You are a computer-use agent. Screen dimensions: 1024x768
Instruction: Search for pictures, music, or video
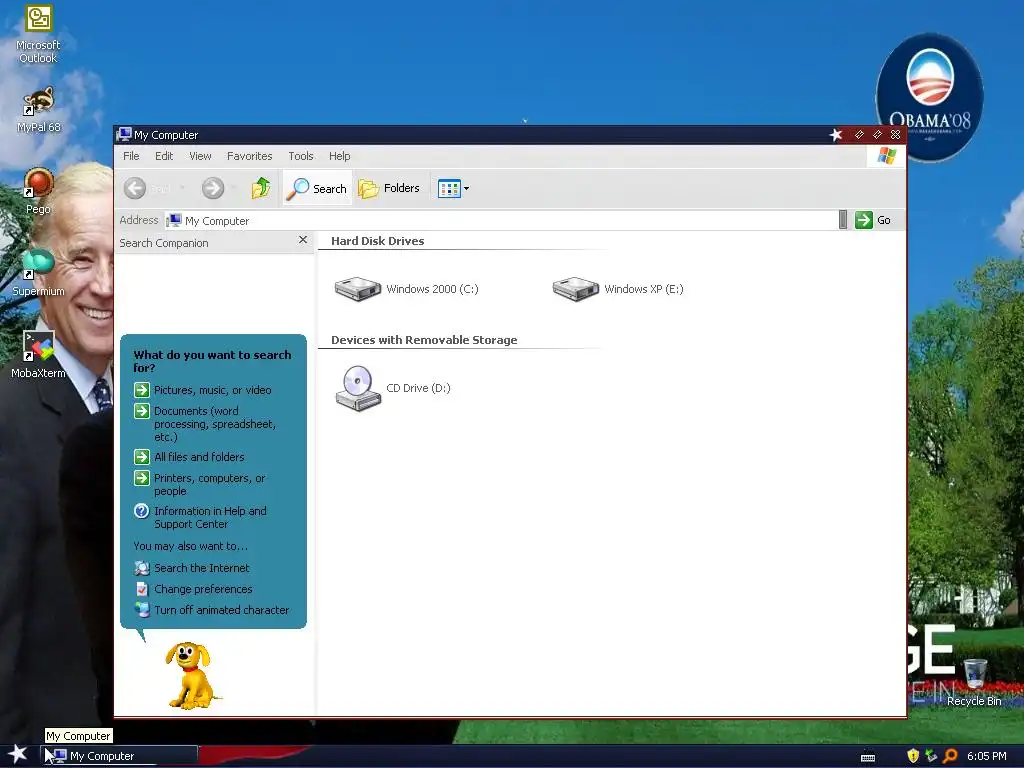(202, 390)
